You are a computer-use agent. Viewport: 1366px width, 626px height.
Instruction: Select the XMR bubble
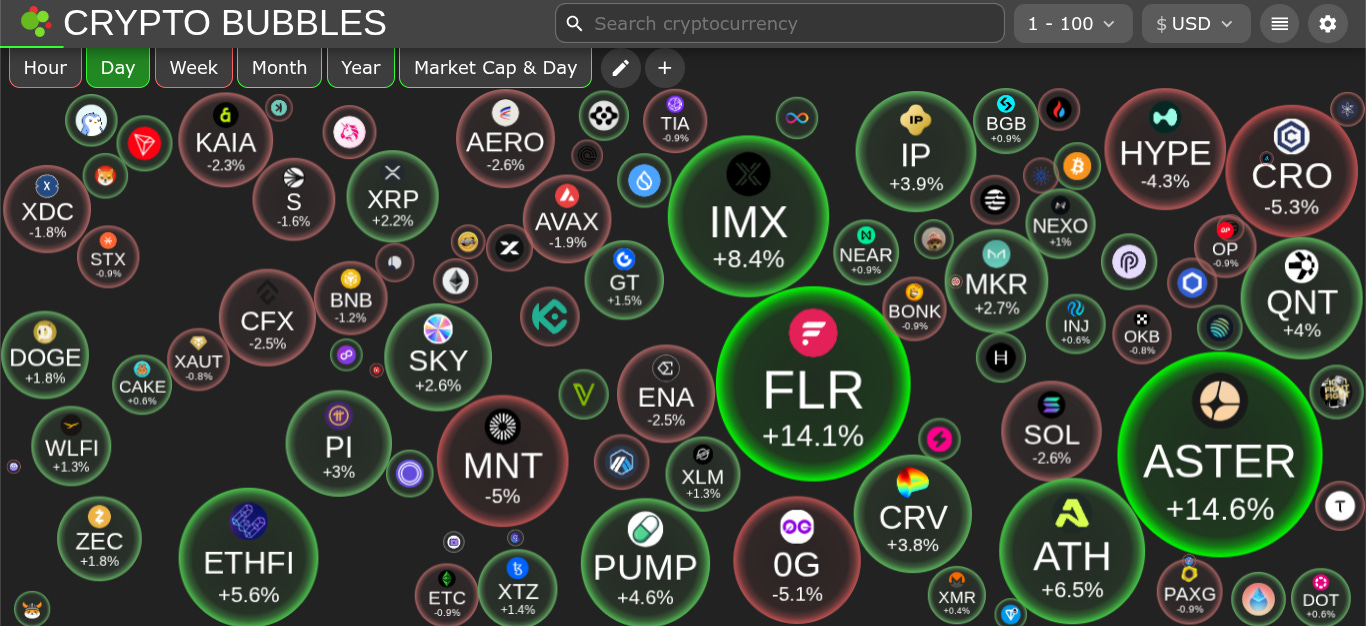tap(957, 595)
